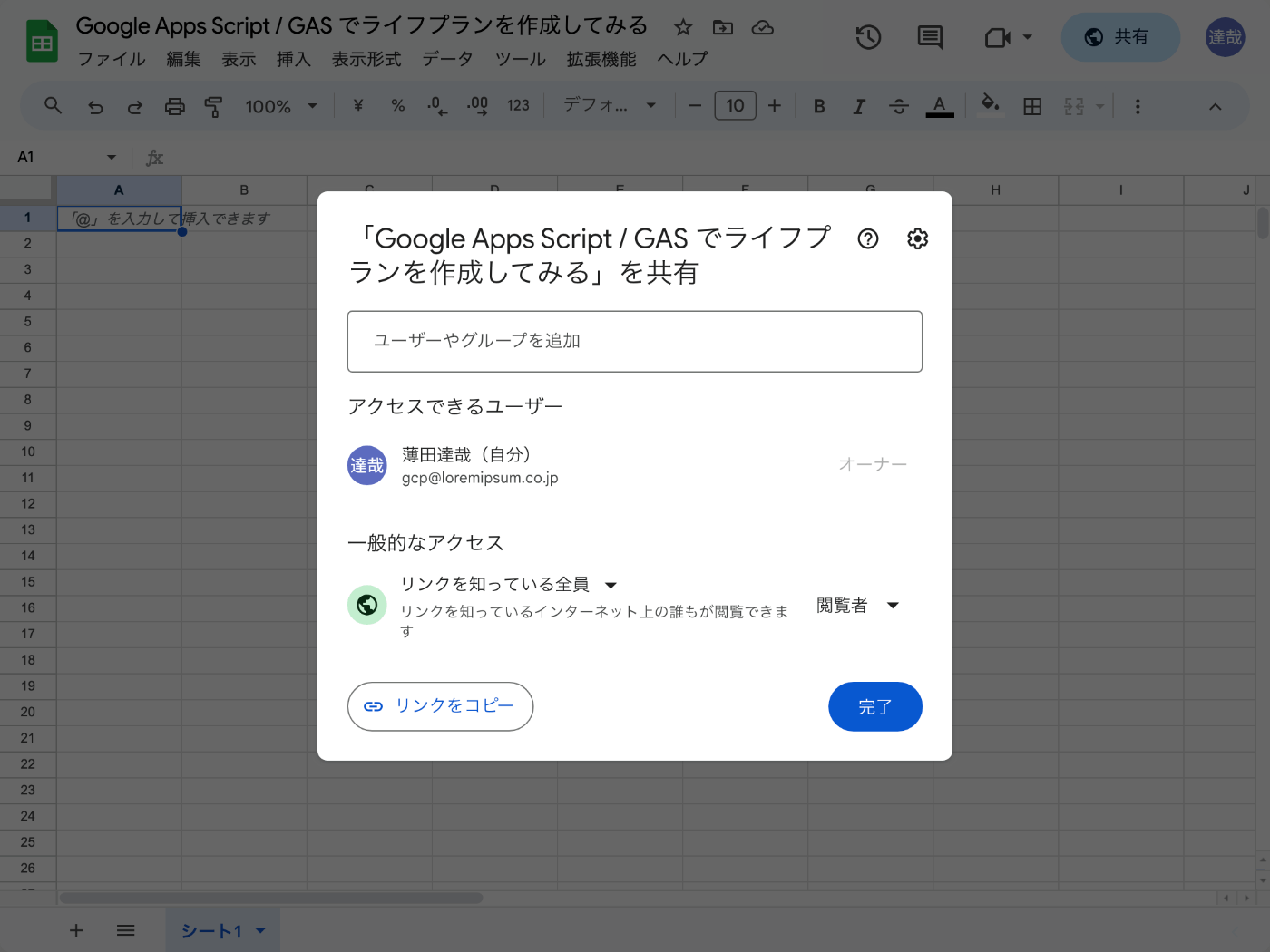Open share settings gear icon
The width and height of the screenshot is (1270, 952).
click(x=918, y=238)
